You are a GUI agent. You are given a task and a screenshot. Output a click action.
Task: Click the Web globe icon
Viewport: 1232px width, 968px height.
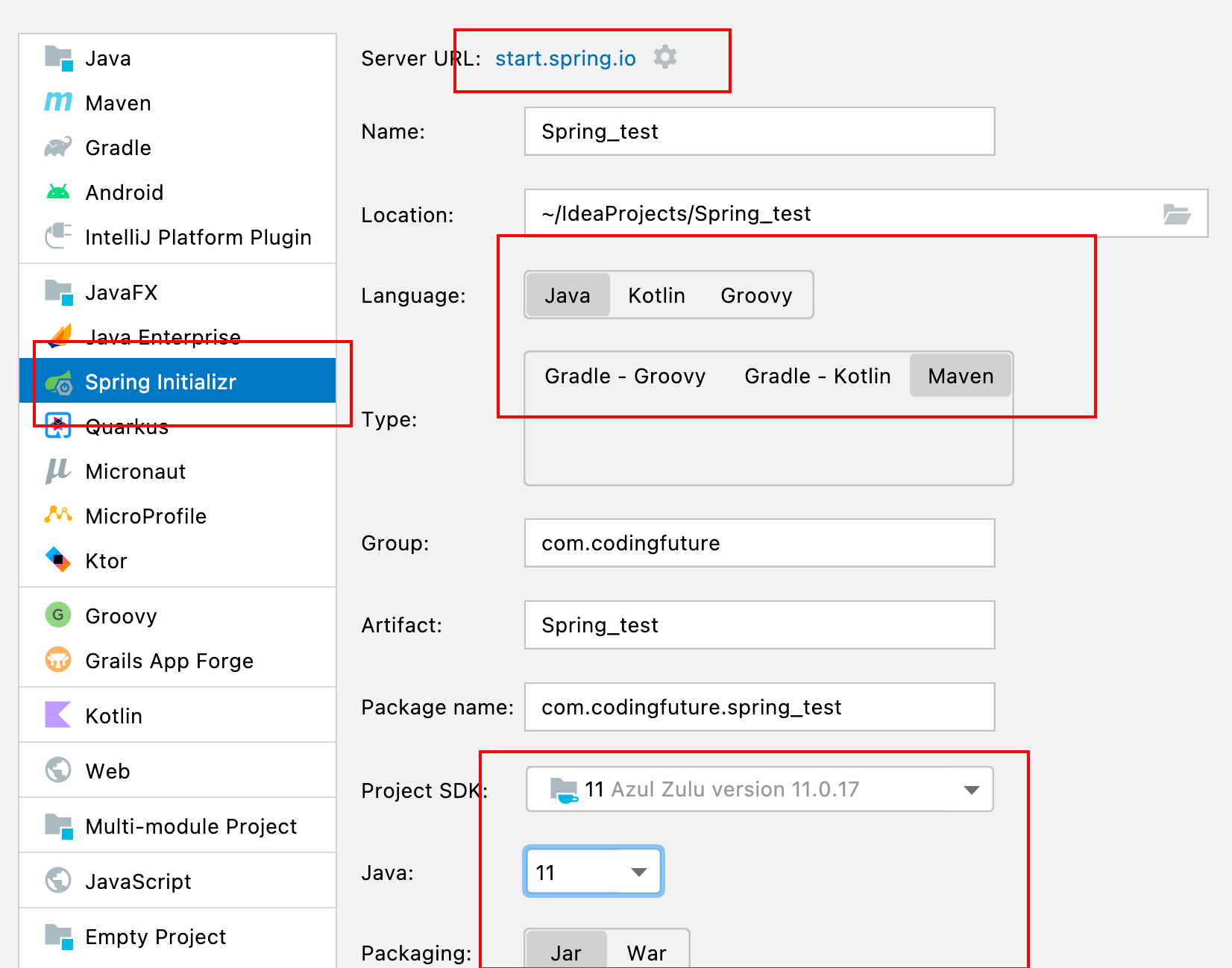(x=58, y=770)
